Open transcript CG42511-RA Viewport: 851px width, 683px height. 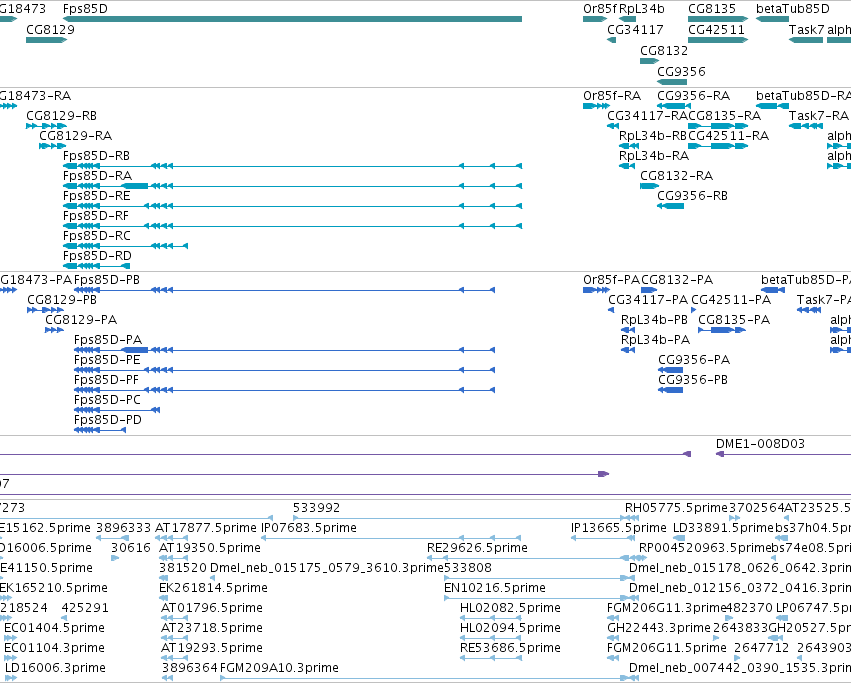pos(728,136)
